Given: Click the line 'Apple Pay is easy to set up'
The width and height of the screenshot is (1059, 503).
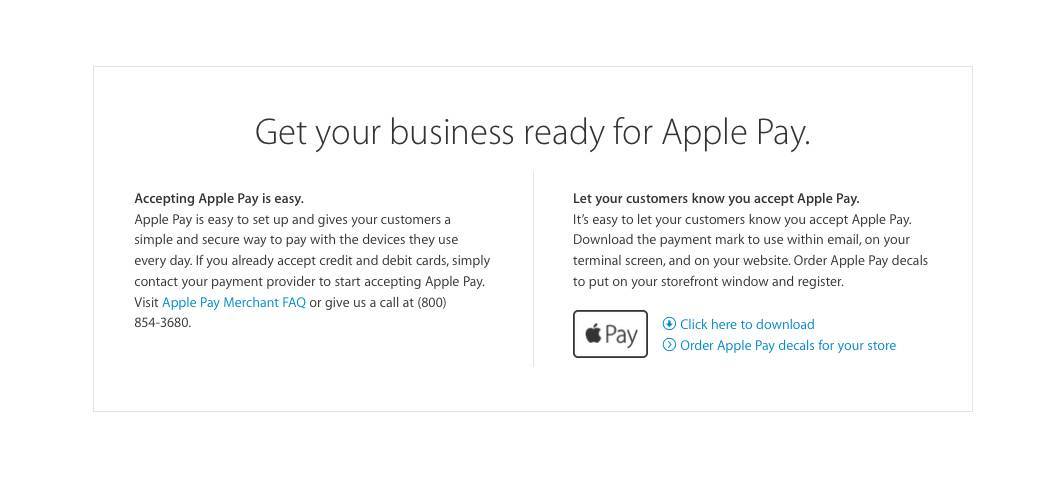Looking at the screenshot, I should point(292,219).
